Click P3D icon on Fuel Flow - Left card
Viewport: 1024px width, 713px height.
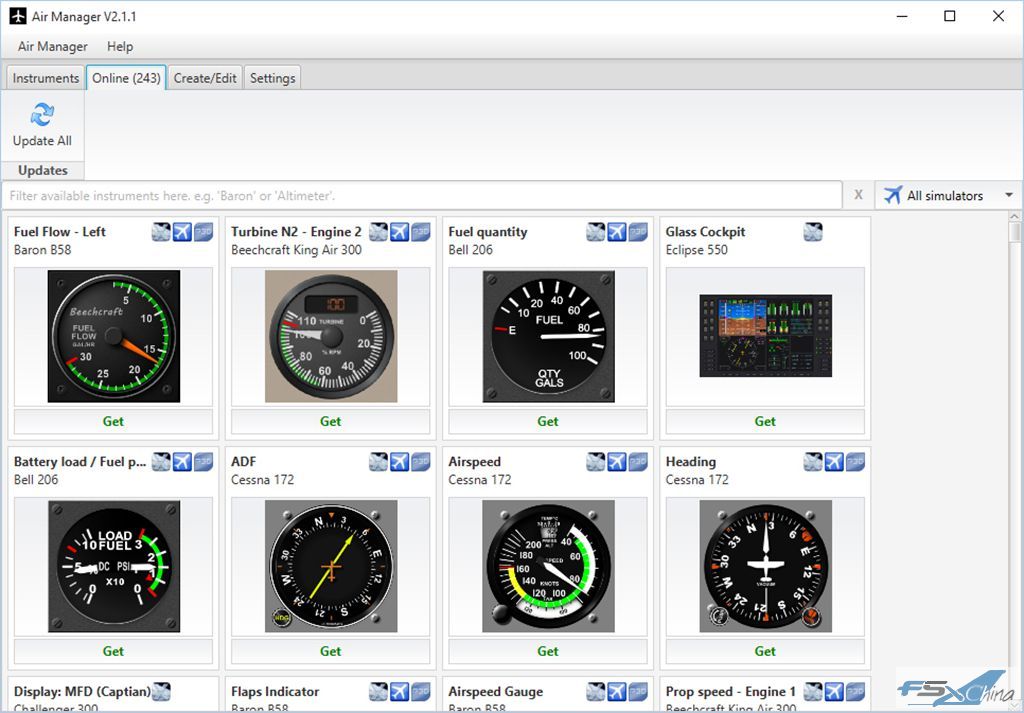tap(204, 232)
